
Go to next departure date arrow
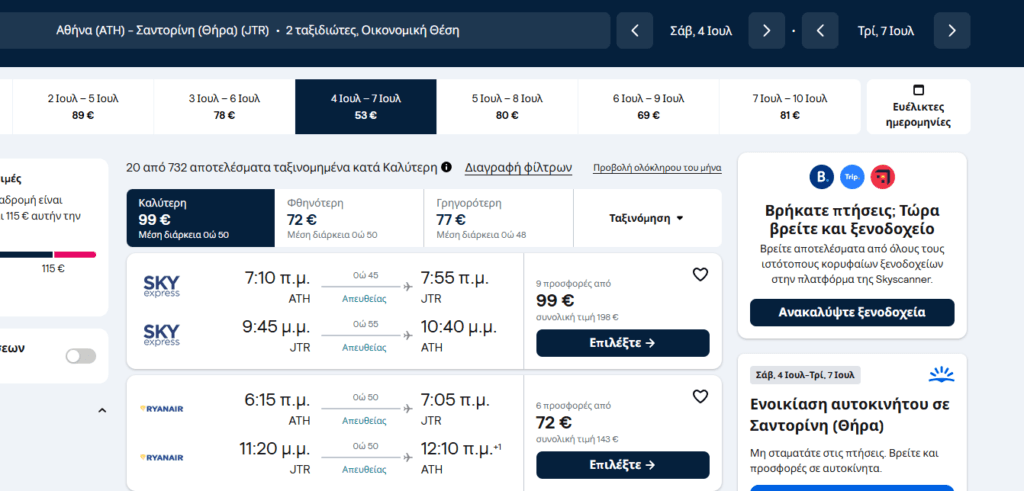pyautogui.click(x=766, y=30)
